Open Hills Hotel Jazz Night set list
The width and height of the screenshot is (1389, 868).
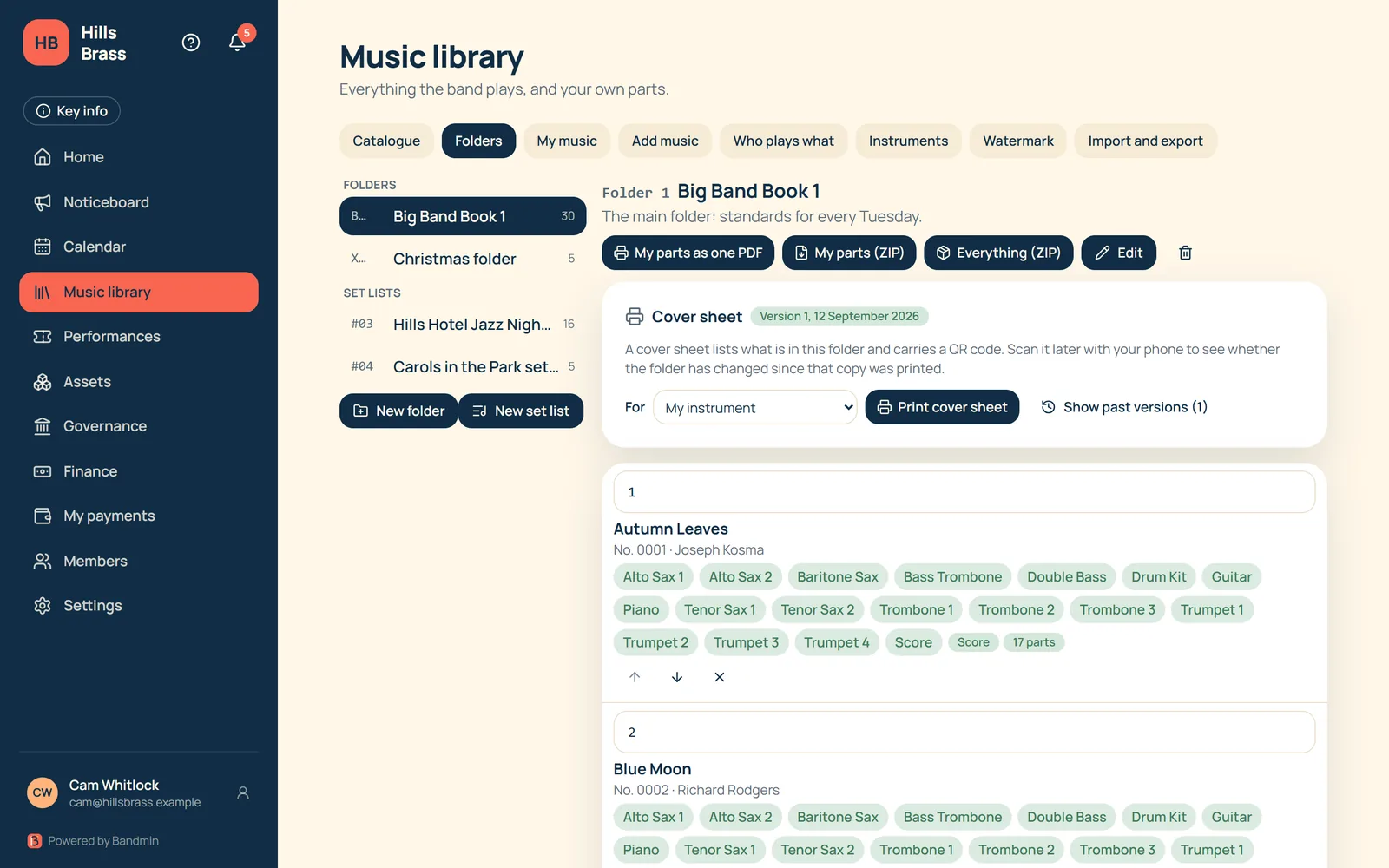click(x=463, y=325)
